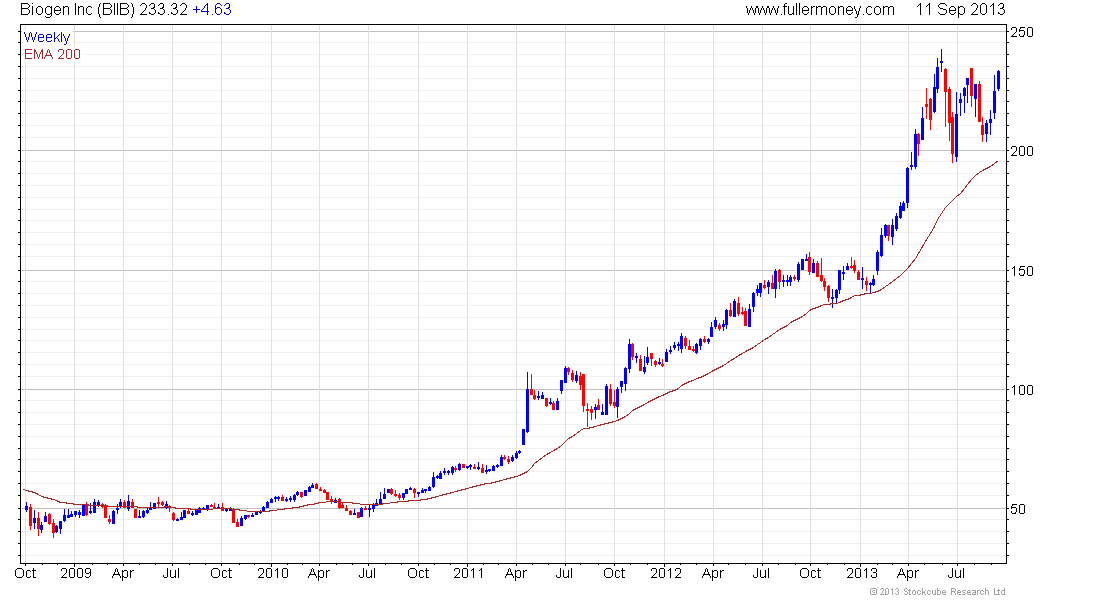
Task: Select the Weekly interval label
Action: click(x=47, y=37)
